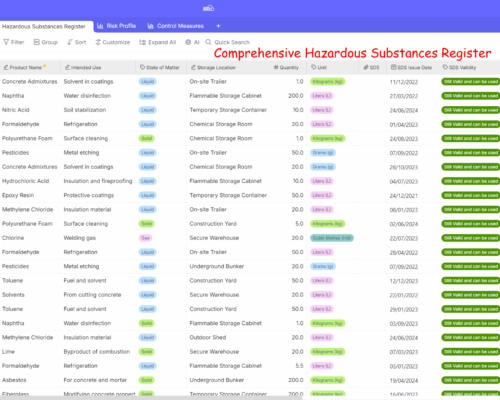Click the cloud logo in header
This screenshot has height=400, width=500.
[x=208, y=8]
